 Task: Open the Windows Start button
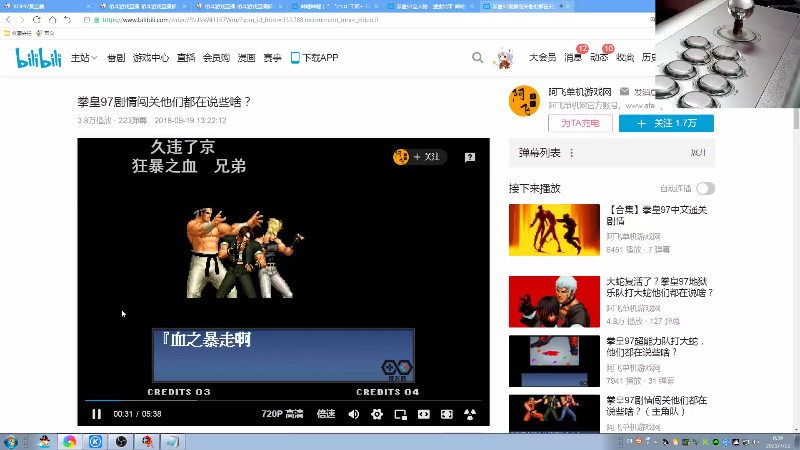pyautogui.click(x=11, y=442)
